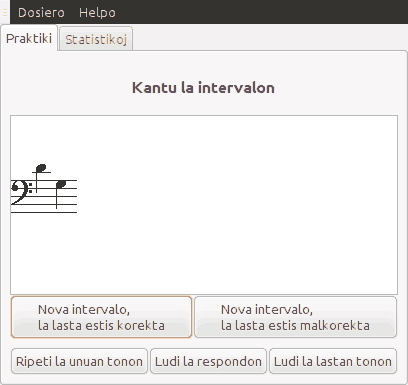Viewport: 408px width, 385px height.
Task: Click the higher note head above the staff
Action: [41, 168]
